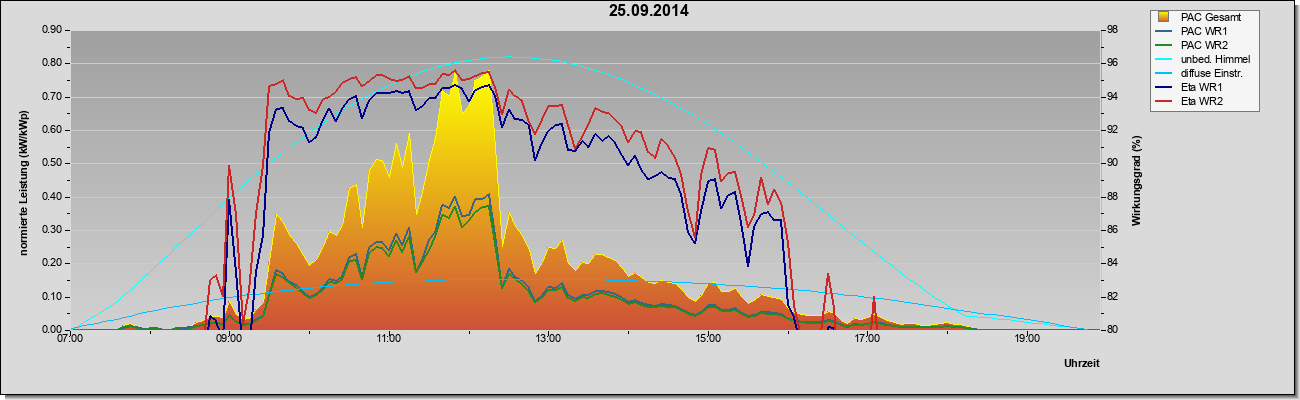
Task: Click the PAC WR2 legend label
Action: [1204, 45]
